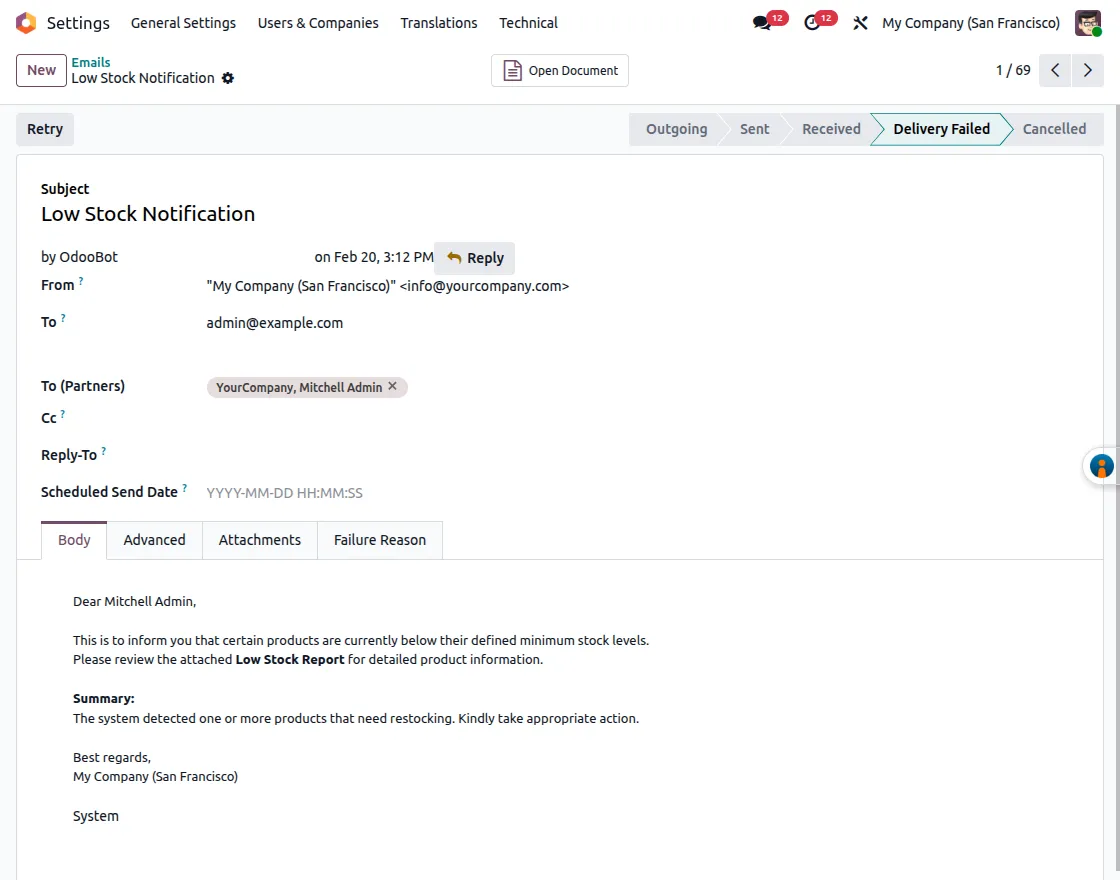This screenshot has width=1120, height=880.
Task: View the Attachments tab
Action: click(259, 539)
